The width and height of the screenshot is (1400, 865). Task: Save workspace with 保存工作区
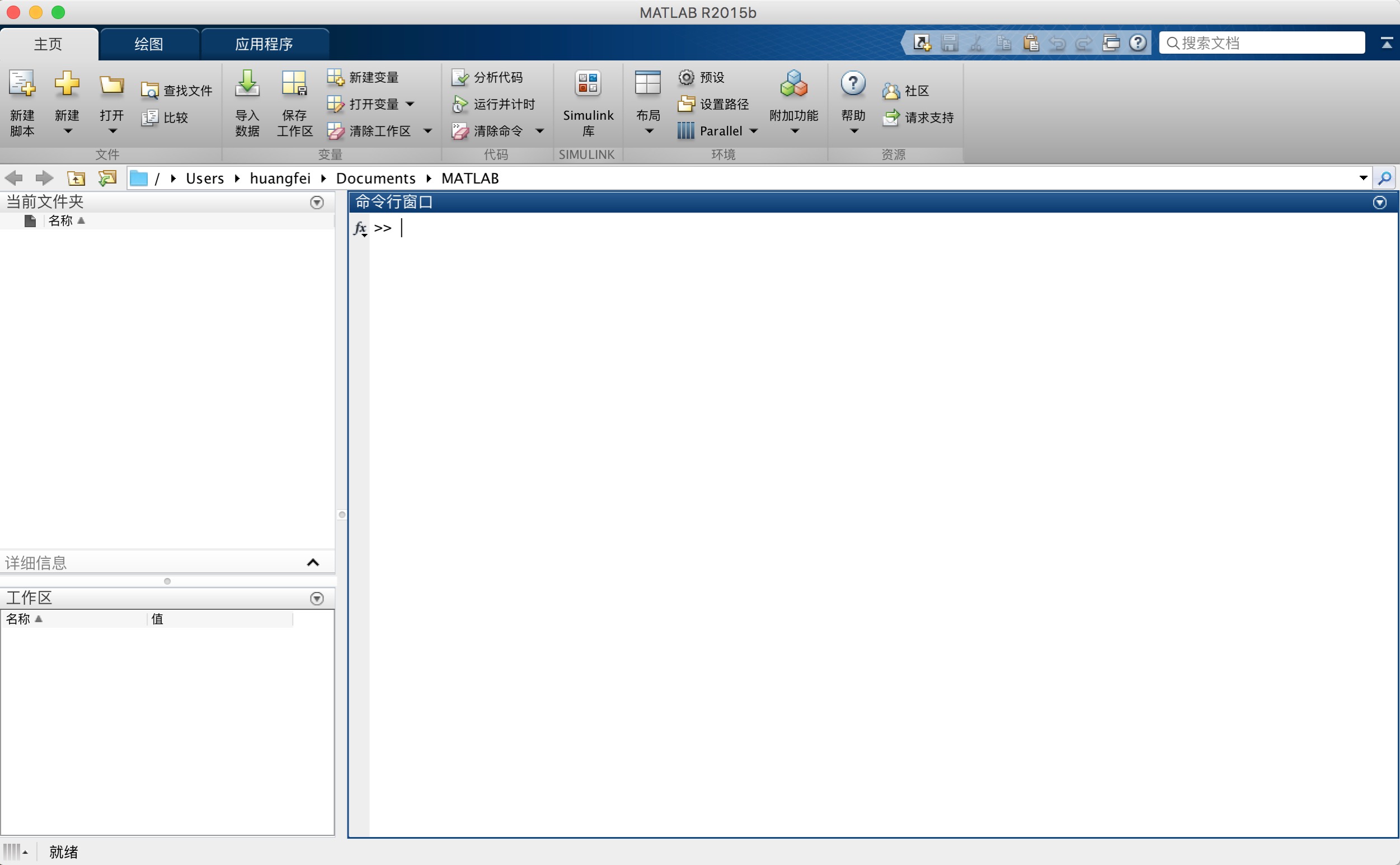pos(295,103)
